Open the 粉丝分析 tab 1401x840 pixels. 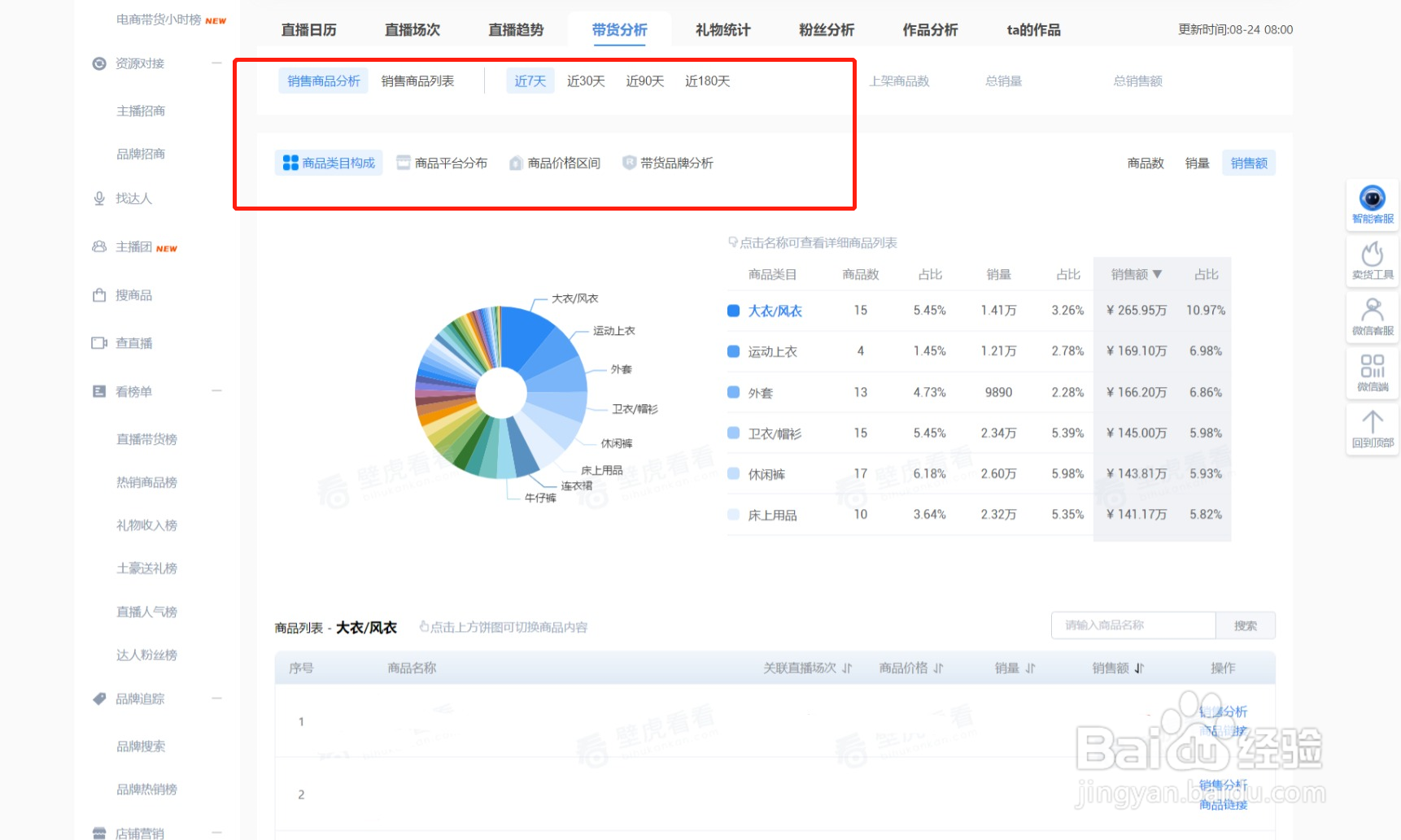click(x=826, y=29)
